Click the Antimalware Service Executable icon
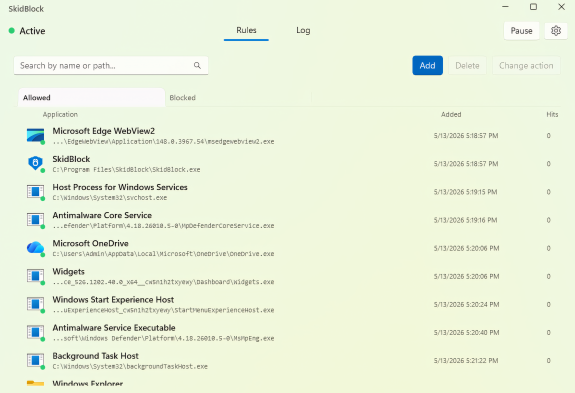575x393 pixels. point(36,333)
